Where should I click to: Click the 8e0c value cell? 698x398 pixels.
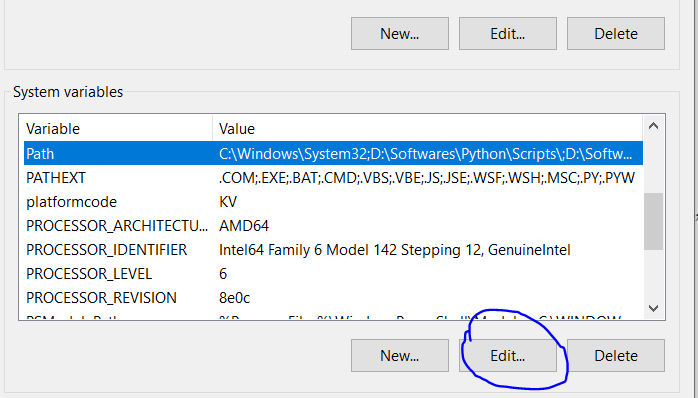point(235,298)
